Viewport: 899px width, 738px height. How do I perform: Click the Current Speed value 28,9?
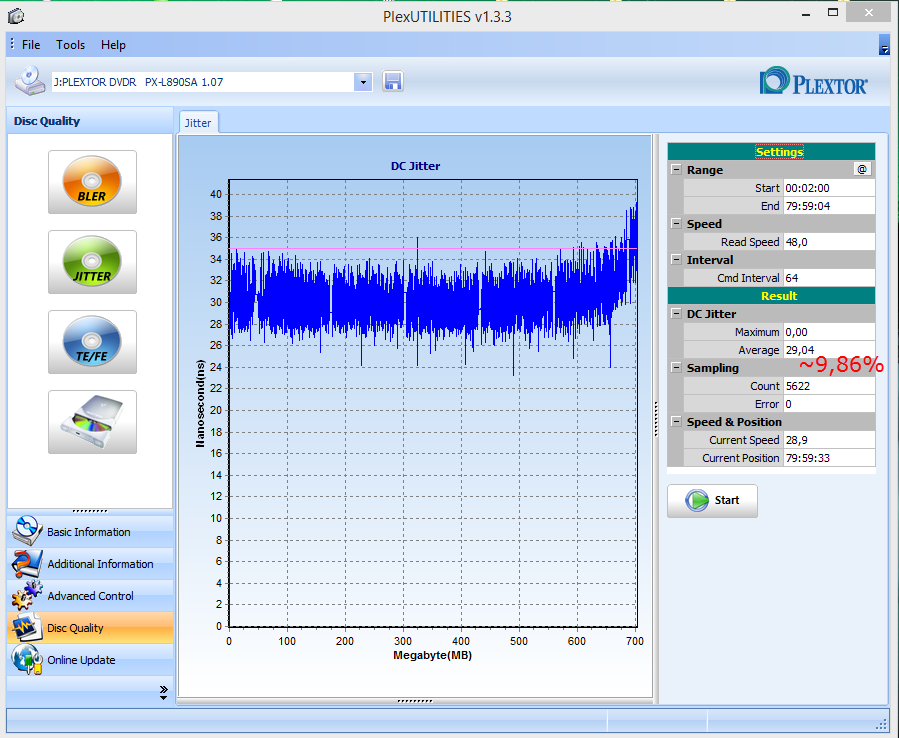coord(828,440)
